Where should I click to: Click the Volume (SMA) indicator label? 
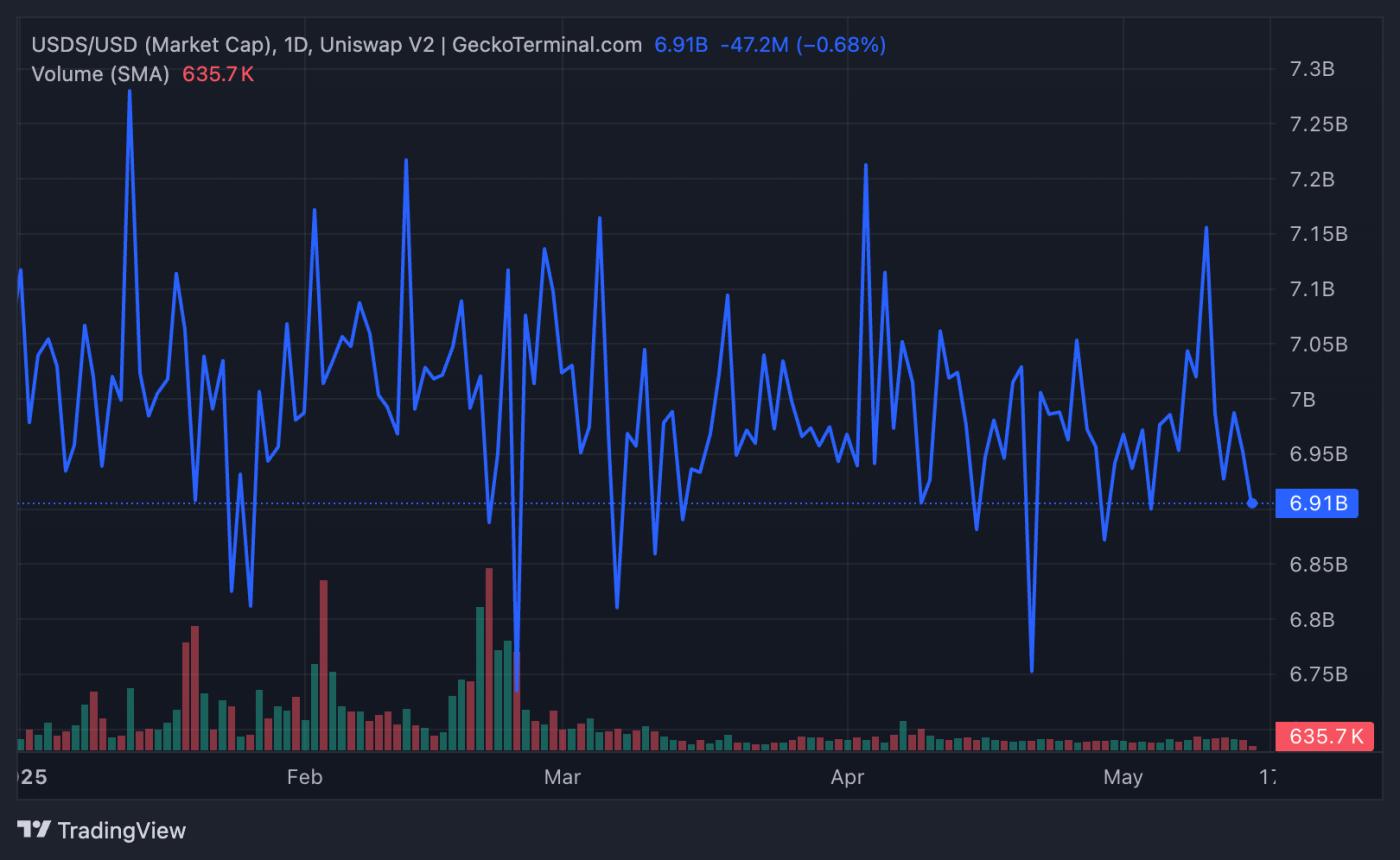point(100,74)
